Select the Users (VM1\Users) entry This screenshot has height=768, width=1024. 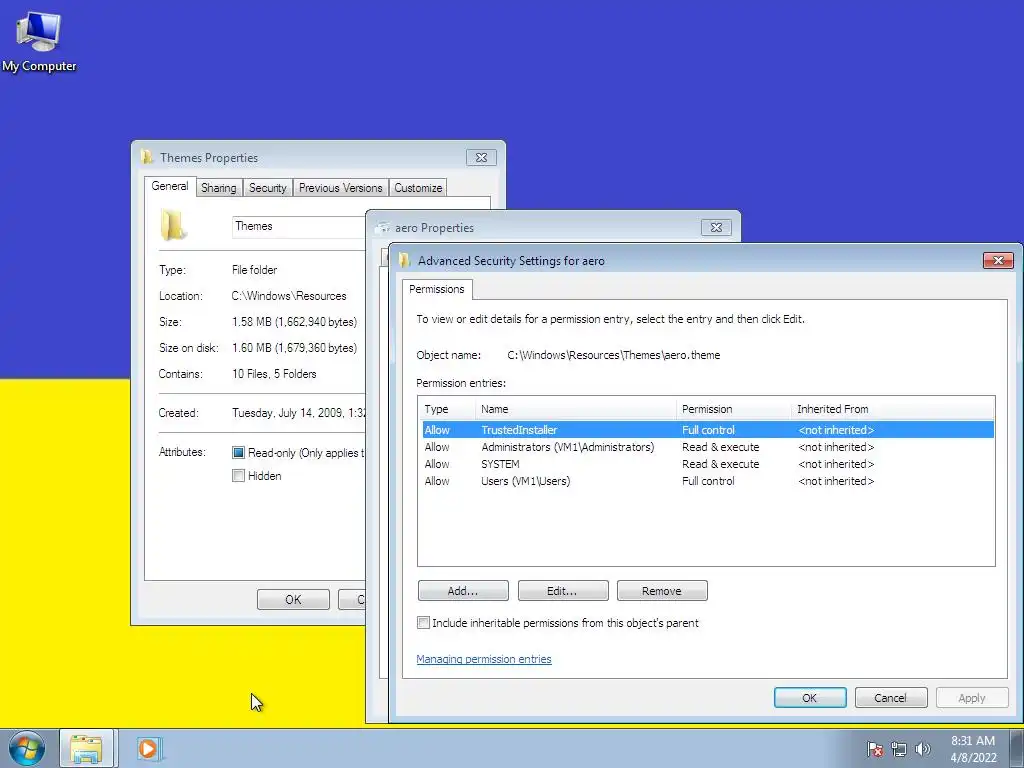point(708,481)
